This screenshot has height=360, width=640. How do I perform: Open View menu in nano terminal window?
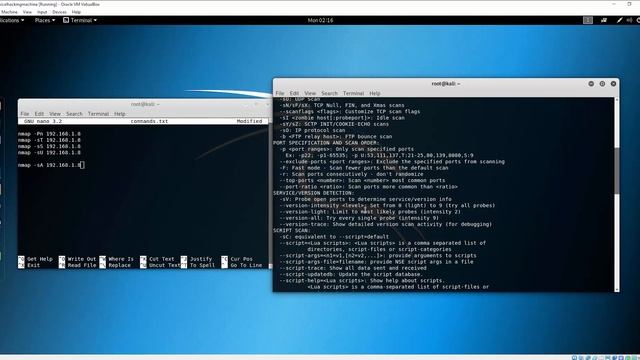[x=55, y=114]
